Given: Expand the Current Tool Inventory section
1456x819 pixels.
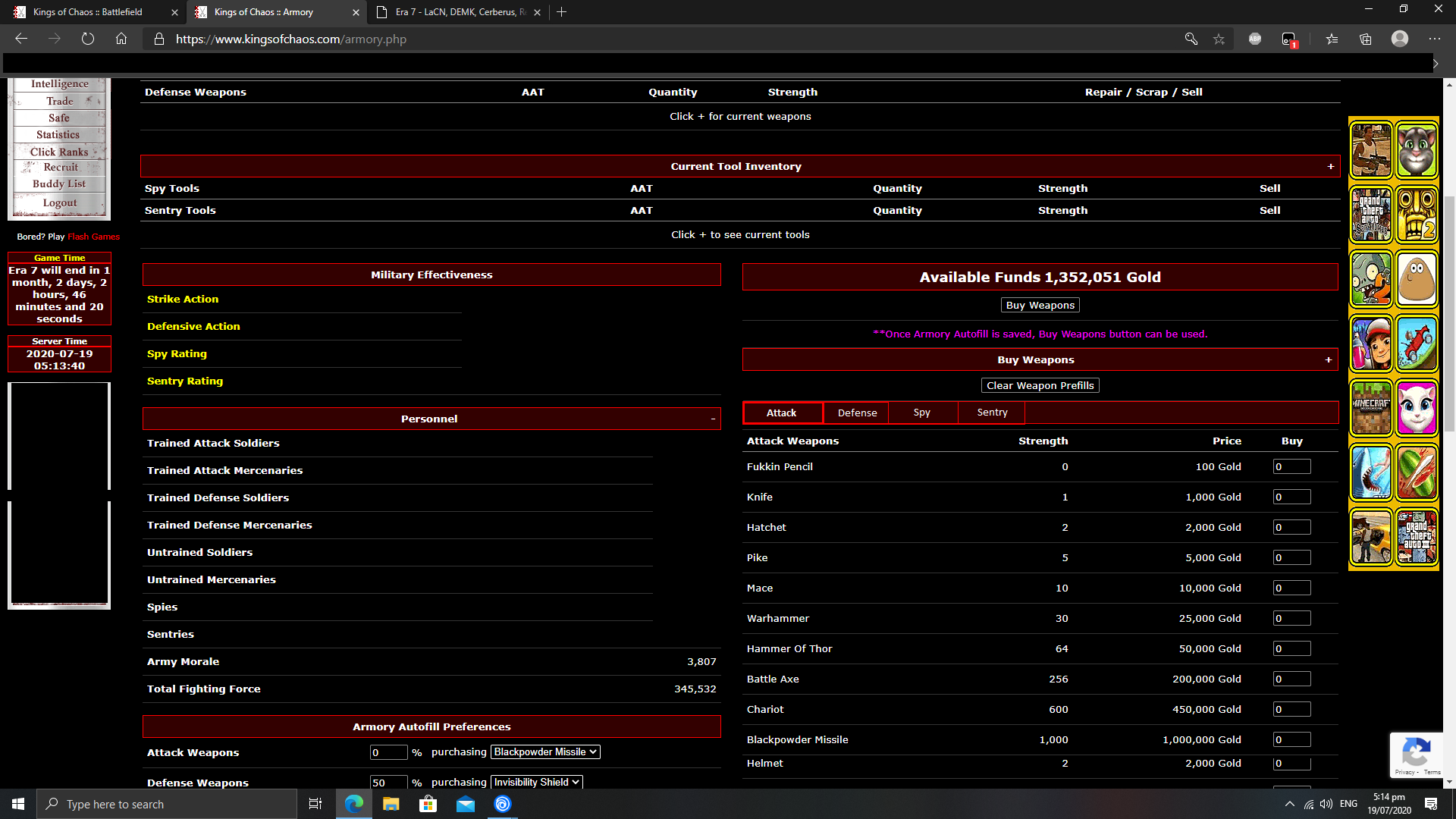Looking at the screenshot, I should coord(1330,166).
